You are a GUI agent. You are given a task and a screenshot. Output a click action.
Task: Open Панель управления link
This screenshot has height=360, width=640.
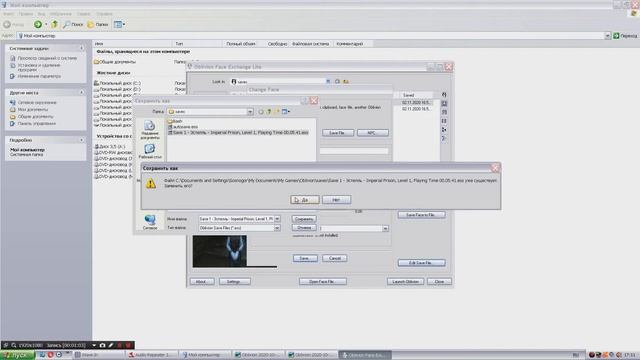[x=36, y=123]
